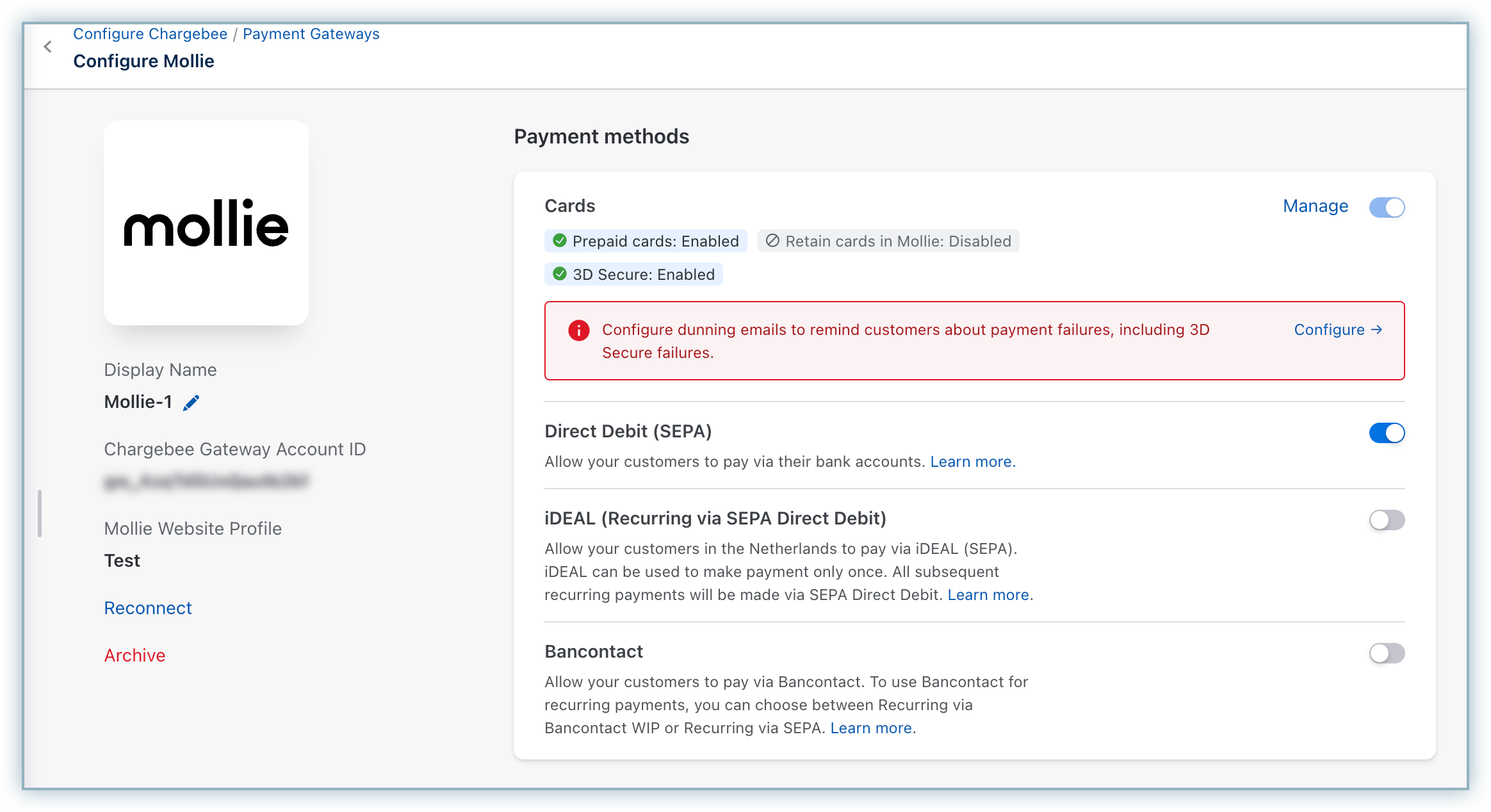Toggle the Cards payment method switch
Screen dimensions: 1491x812
click(1387, 207)
